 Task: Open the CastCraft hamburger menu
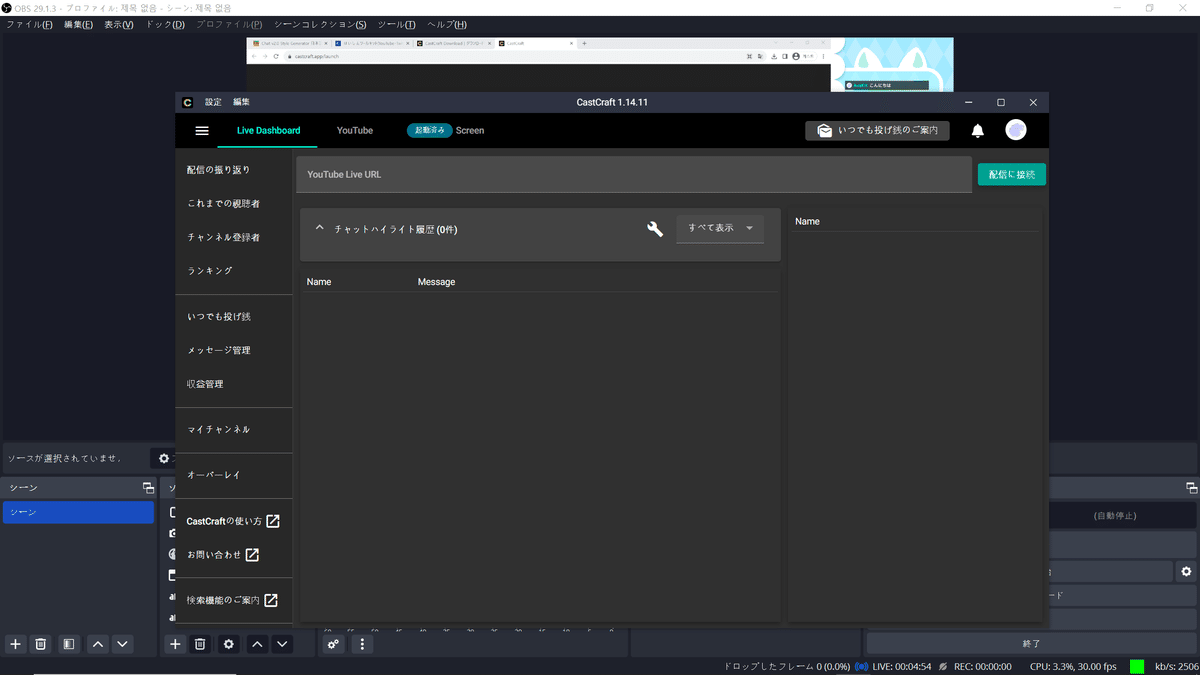pos(202,131)
